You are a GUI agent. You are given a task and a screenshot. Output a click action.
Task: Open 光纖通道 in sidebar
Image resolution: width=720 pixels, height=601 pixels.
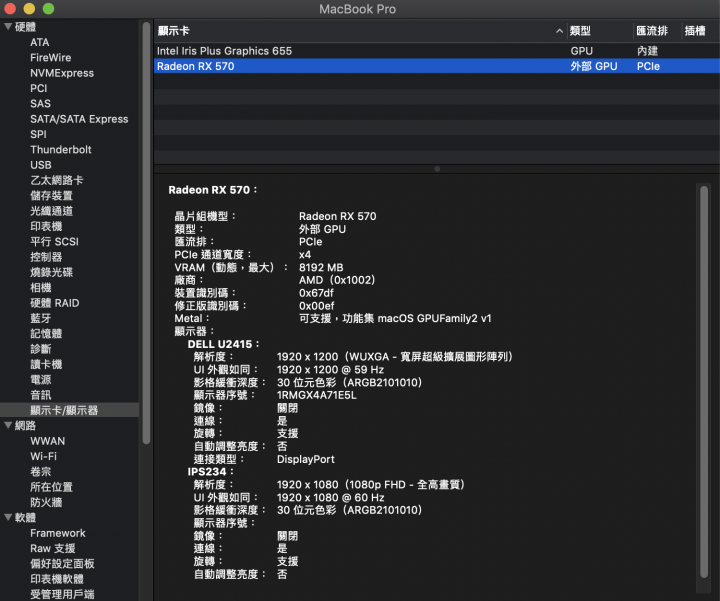51,211
